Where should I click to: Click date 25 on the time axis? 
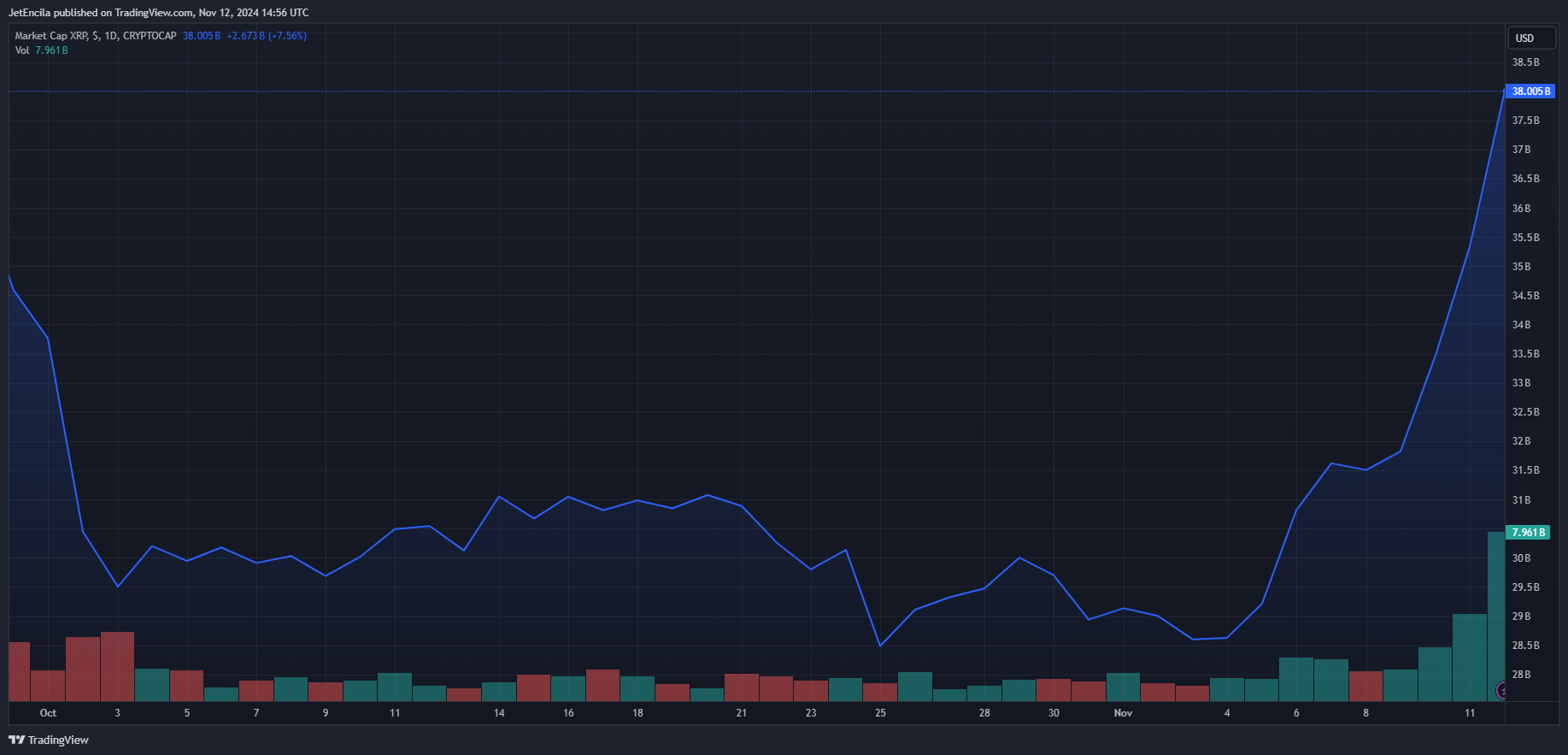click(x=880, y=713)
